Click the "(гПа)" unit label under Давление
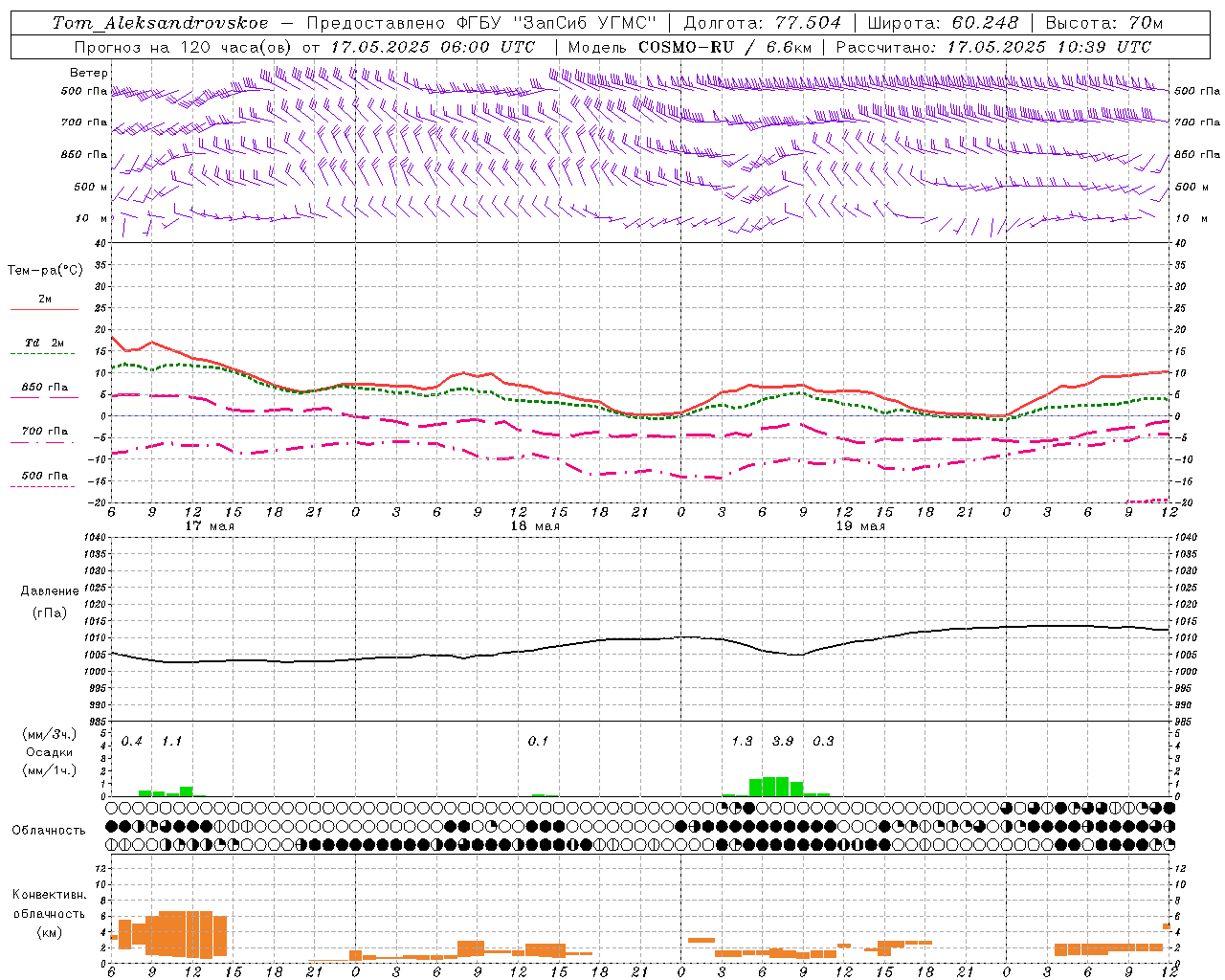This screenshot has width=1225, height=980. click(x=49, y=613)
